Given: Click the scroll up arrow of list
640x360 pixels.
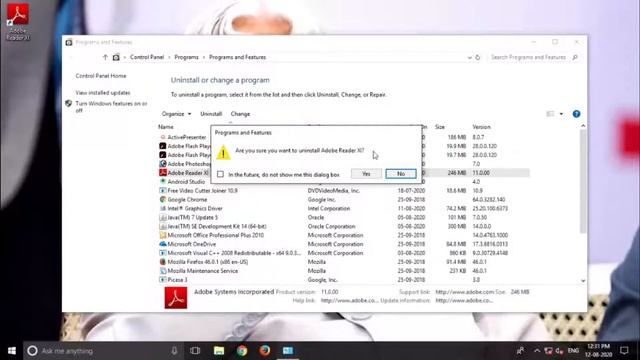Looking at the screenshot, I should [583, 126].
